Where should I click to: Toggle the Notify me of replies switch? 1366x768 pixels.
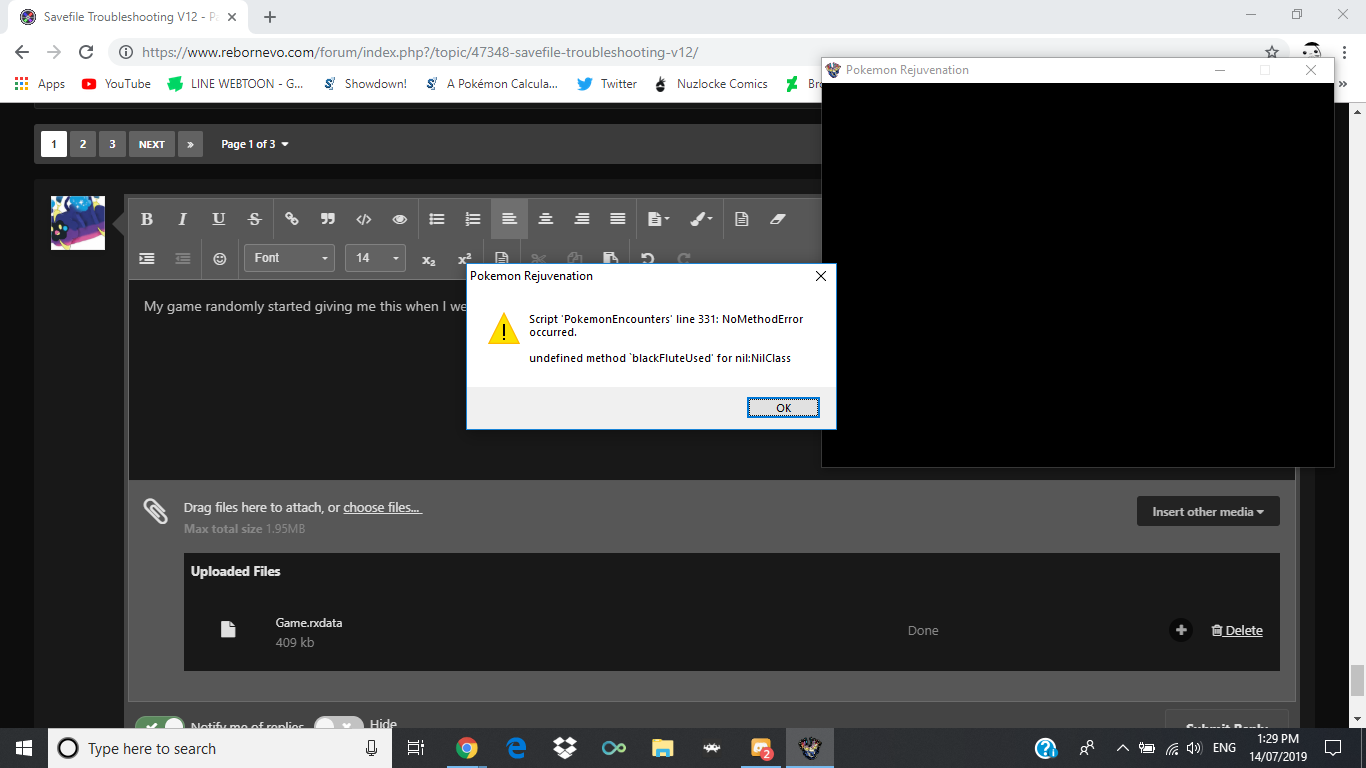161,726
